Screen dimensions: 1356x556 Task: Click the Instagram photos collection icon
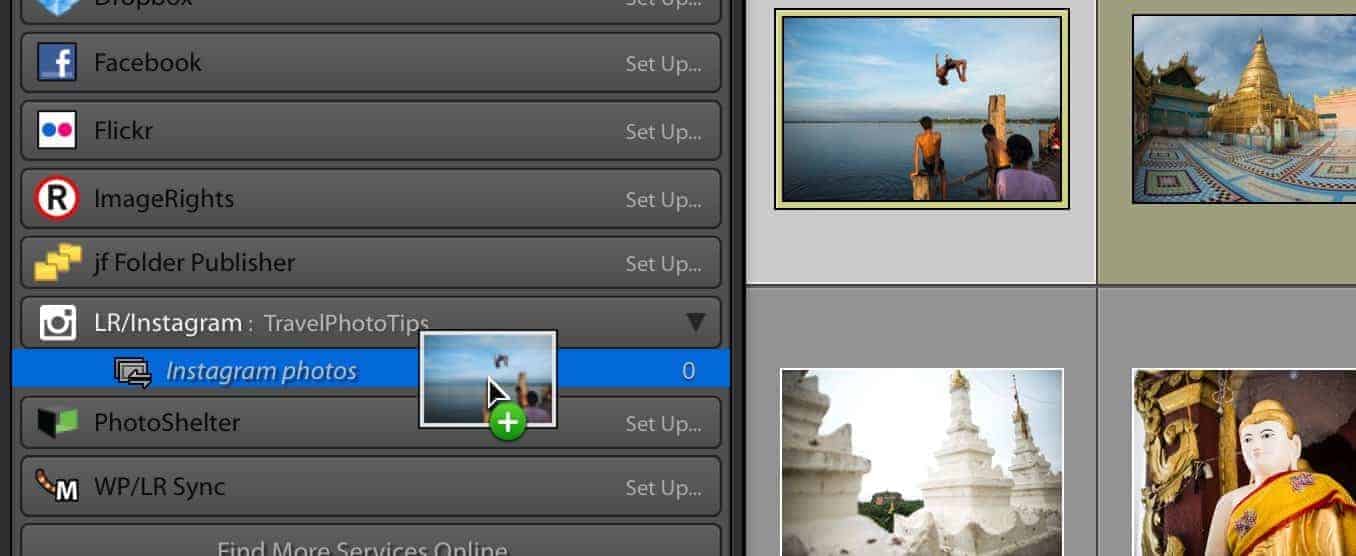(133, 372)
